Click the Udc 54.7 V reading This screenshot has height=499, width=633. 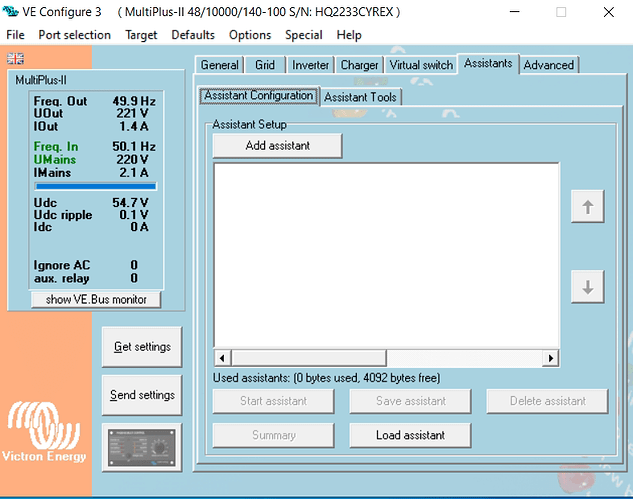[x=91, y=202]
